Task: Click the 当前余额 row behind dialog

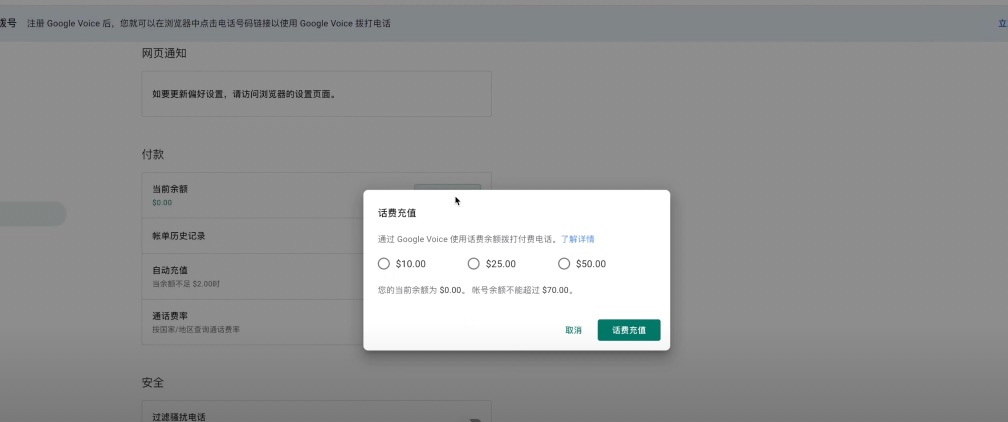Action: (x=316, y=195)
